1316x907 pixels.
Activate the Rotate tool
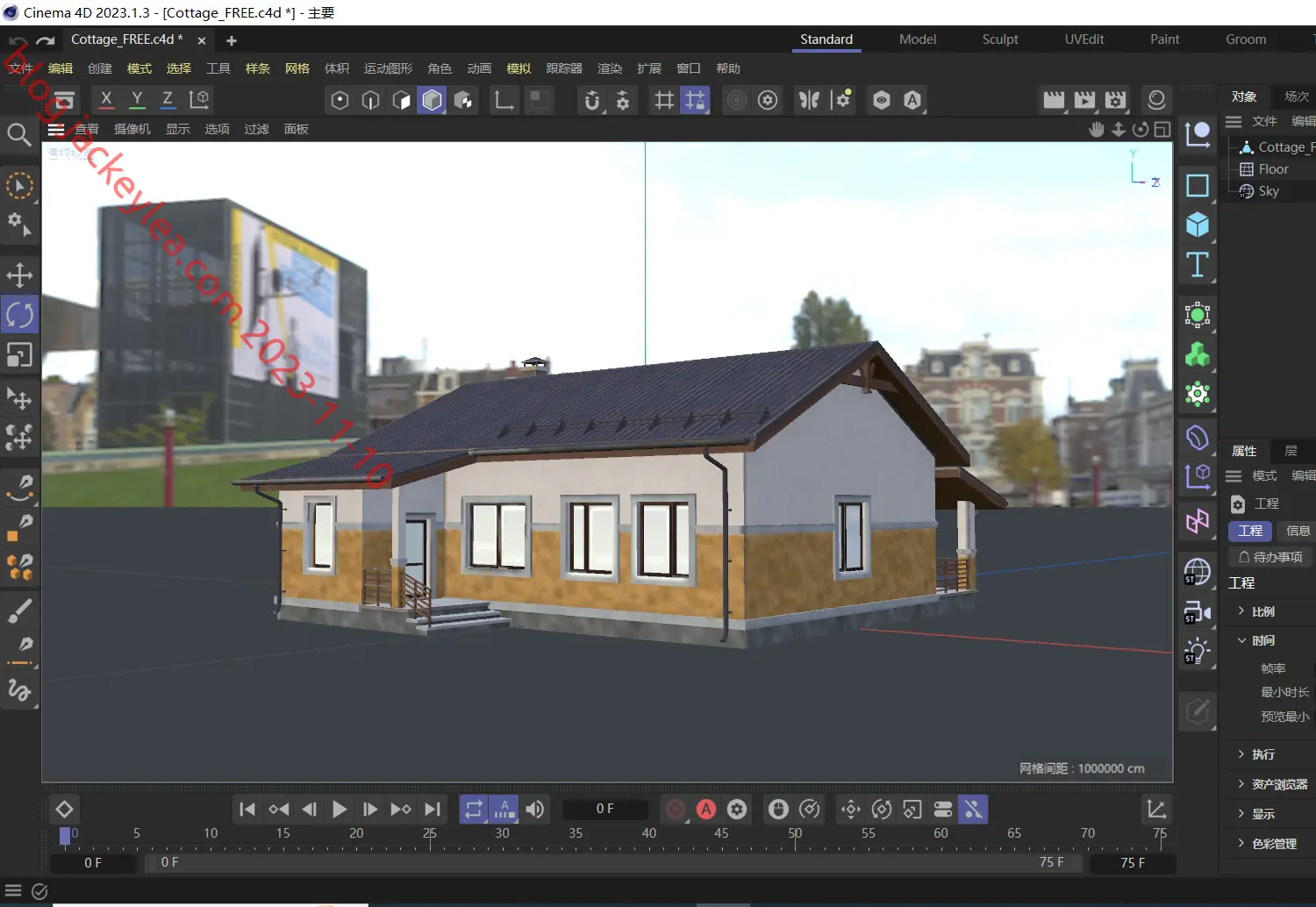19,315
